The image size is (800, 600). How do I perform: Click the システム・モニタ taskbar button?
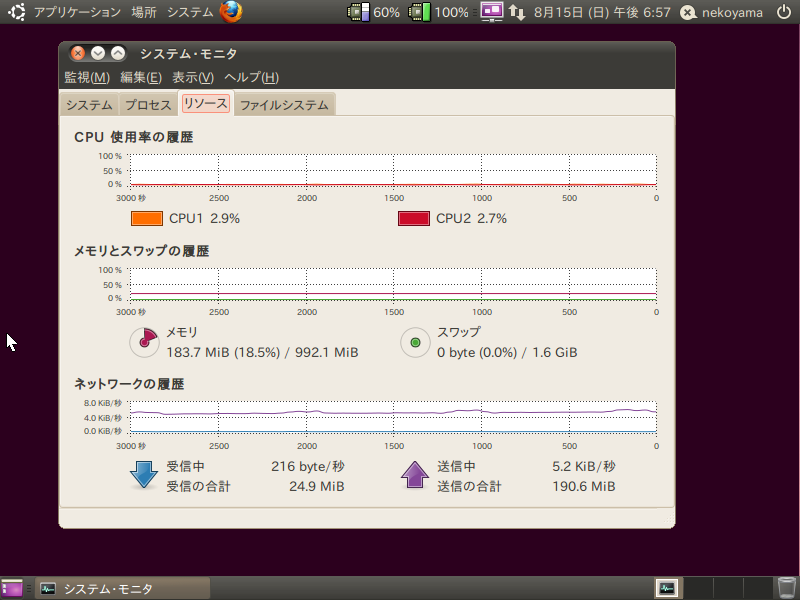122,589
